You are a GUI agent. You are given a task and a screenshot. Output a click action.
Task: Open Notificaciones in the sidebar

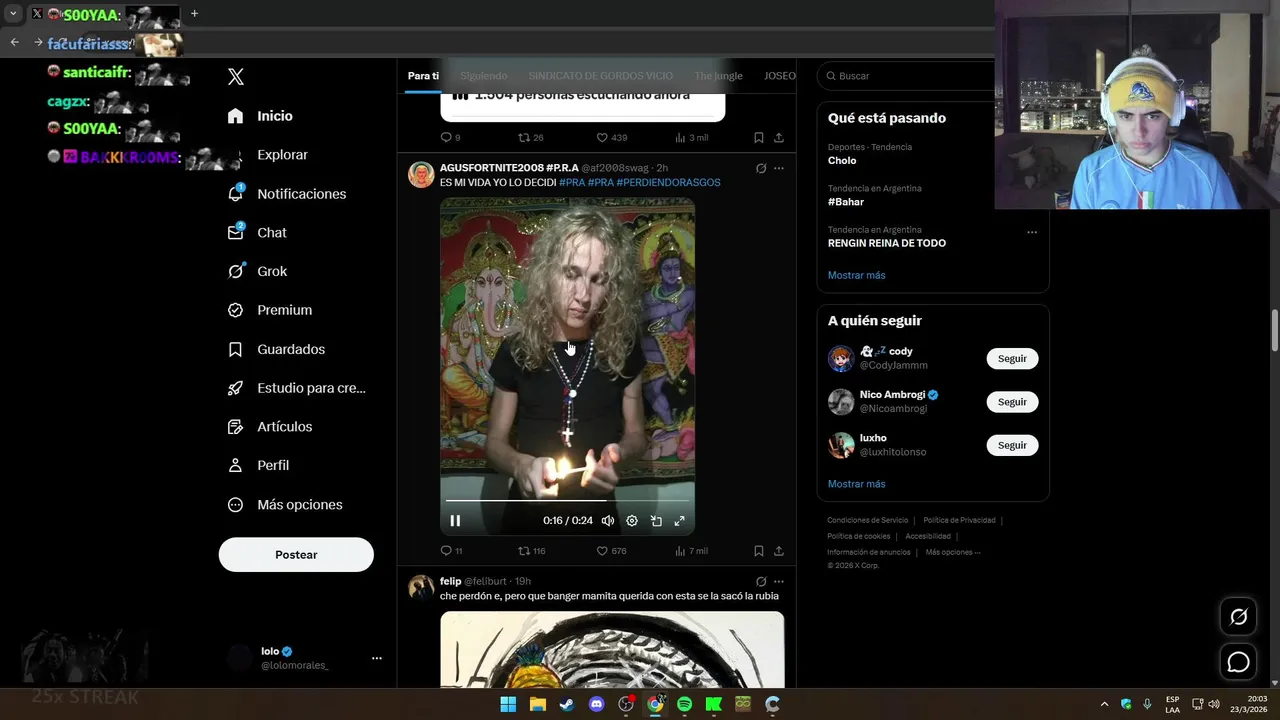pos(286,194)
